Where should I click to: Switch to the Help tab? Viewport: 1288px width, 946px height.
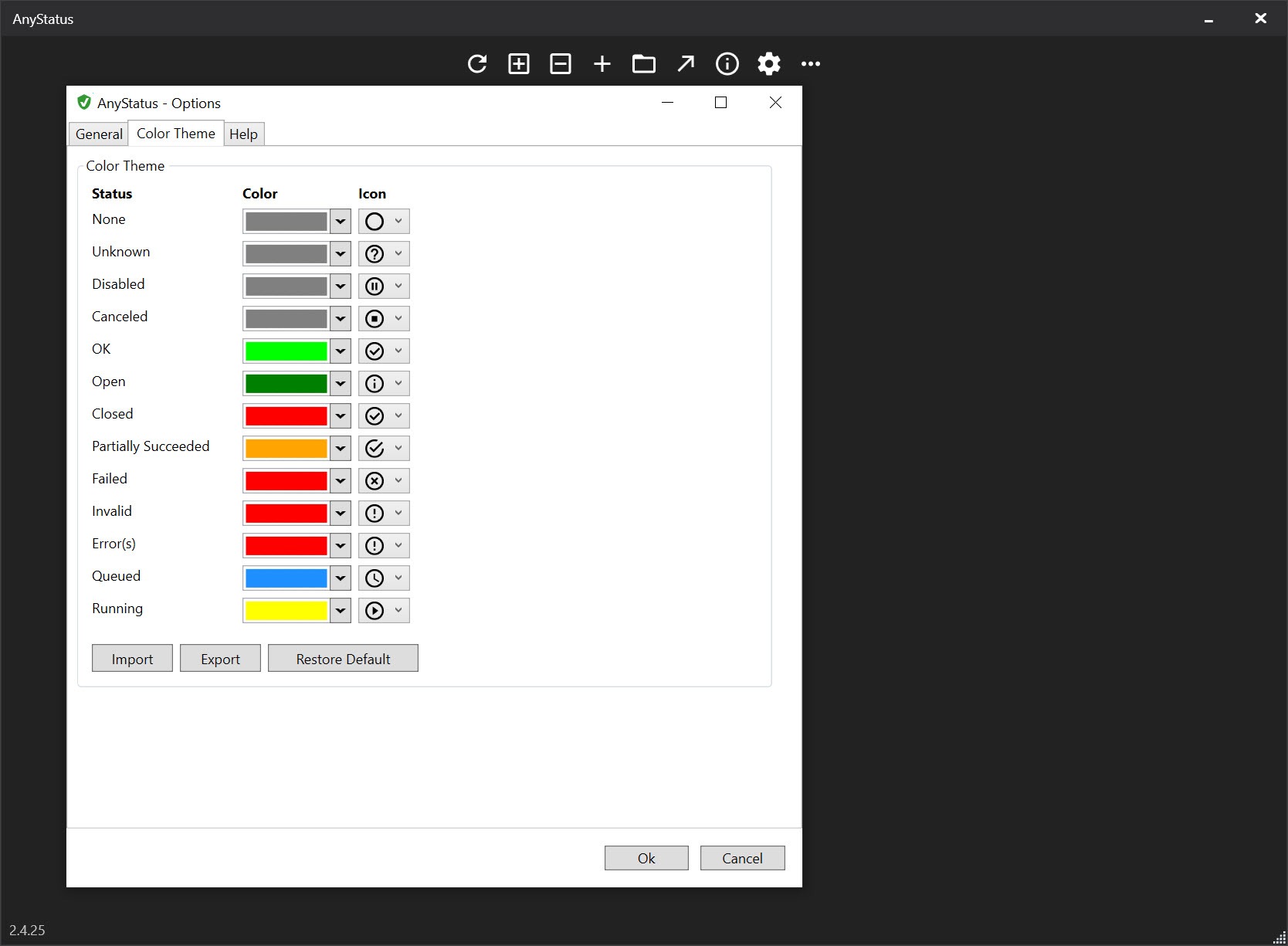coord(243,134)
